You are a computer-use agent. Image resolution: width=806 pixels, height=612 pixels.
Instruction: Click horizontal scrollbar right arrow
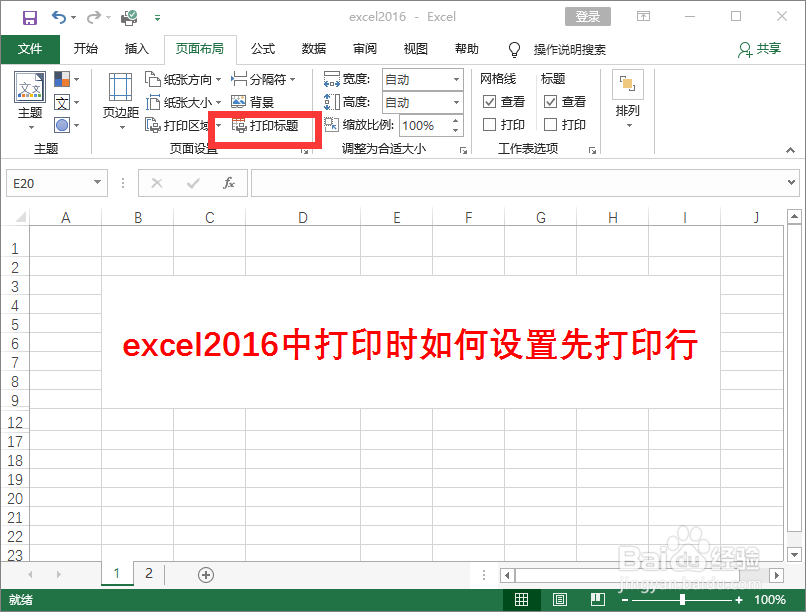(x=776, y=575)
